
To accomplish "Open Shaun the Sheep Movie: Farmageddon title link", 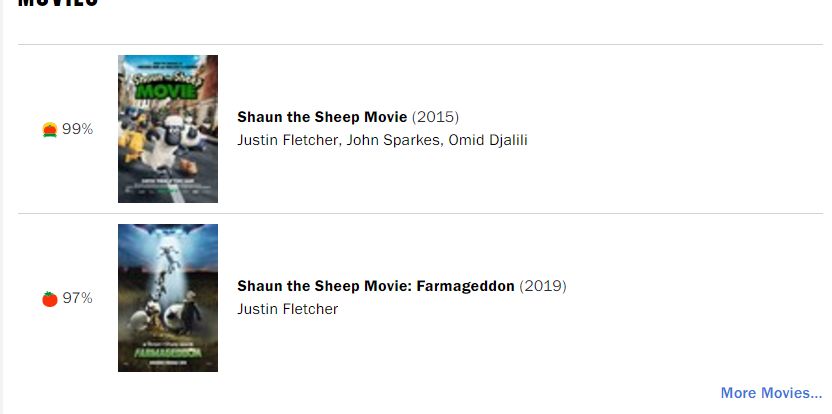I will click(376, 286).
